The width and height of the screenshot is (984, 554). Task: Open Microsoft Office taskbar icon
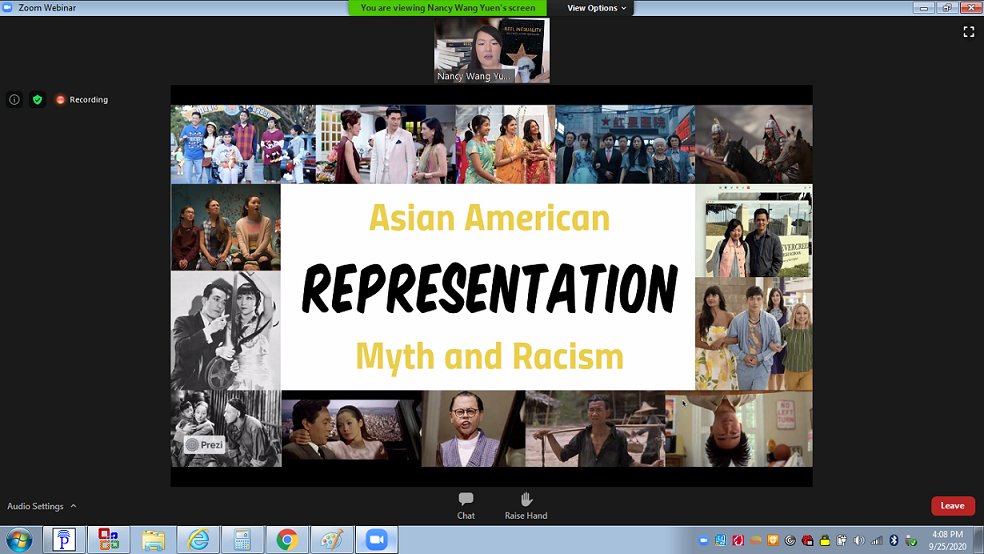tap(109, 540)
